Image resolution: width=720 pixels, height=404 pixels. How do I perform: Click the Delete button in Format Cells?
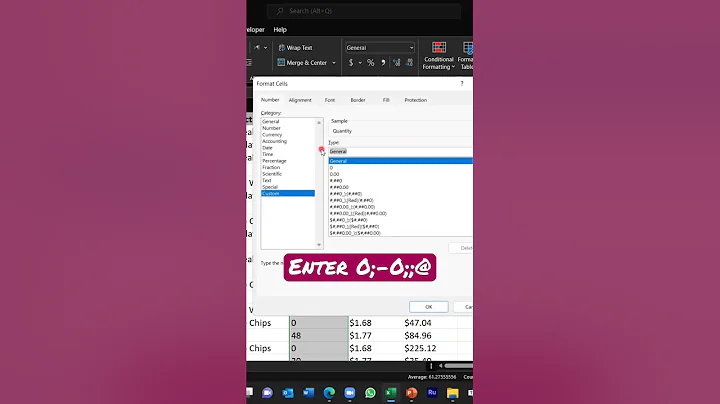(461, 248)
